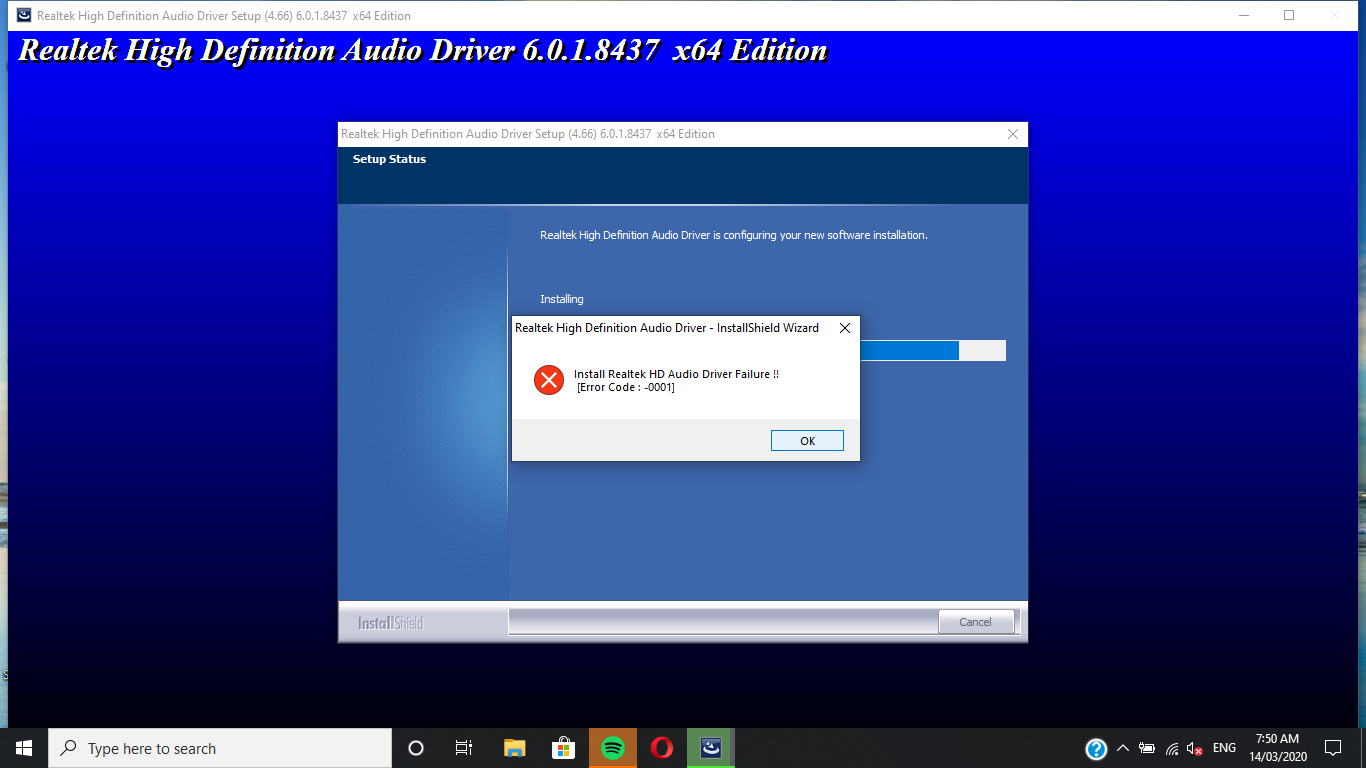This screenshot has height=768, width=1366.
Task: Click the Setup Status heading
Action: (389, 159)
